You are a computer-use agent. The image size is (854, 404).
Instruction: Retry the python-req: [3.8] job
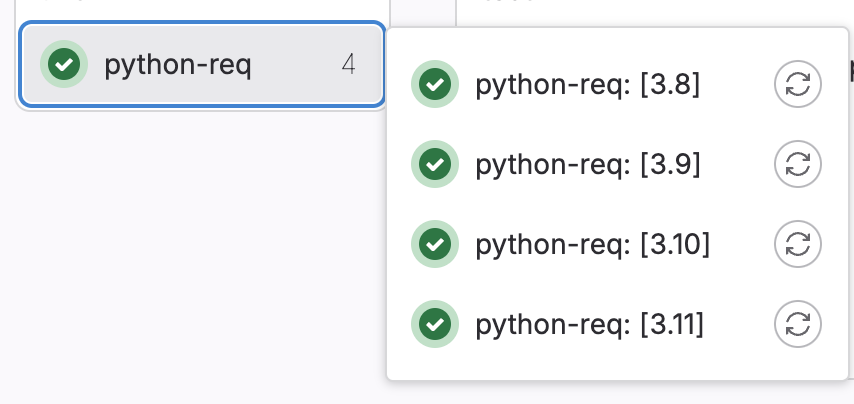[798, 84]
